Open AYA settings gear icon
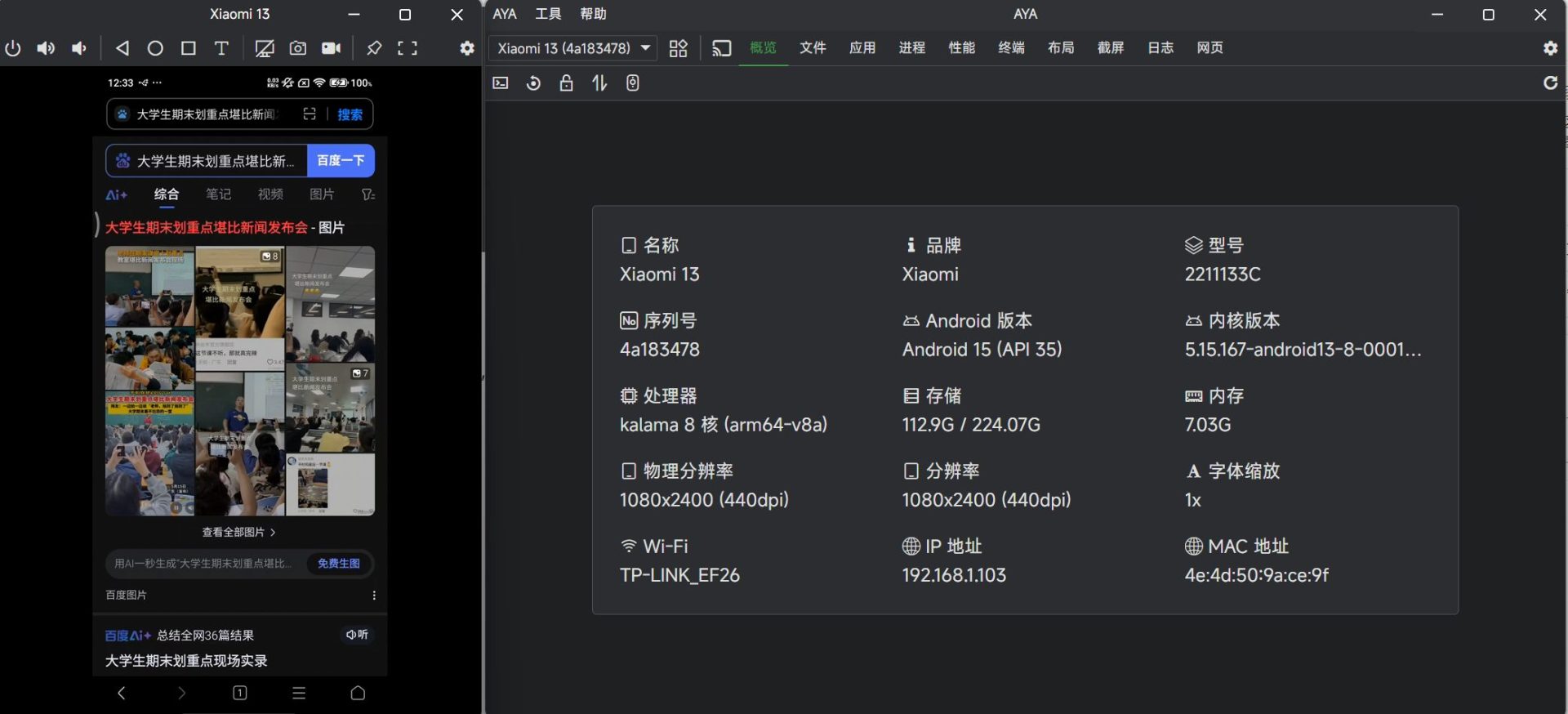The image size is (1568, 714). 1551,48
